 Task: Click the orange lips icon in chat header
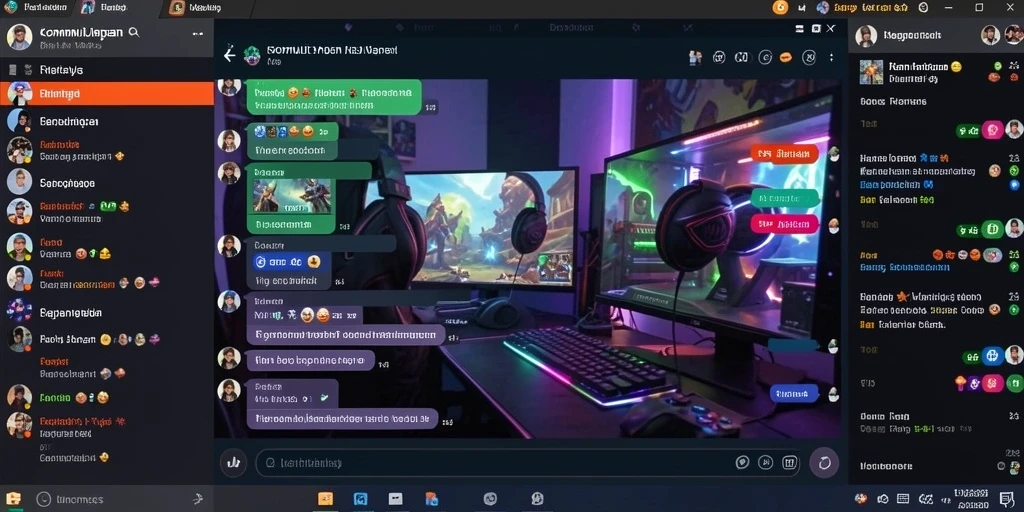[786, 57]
